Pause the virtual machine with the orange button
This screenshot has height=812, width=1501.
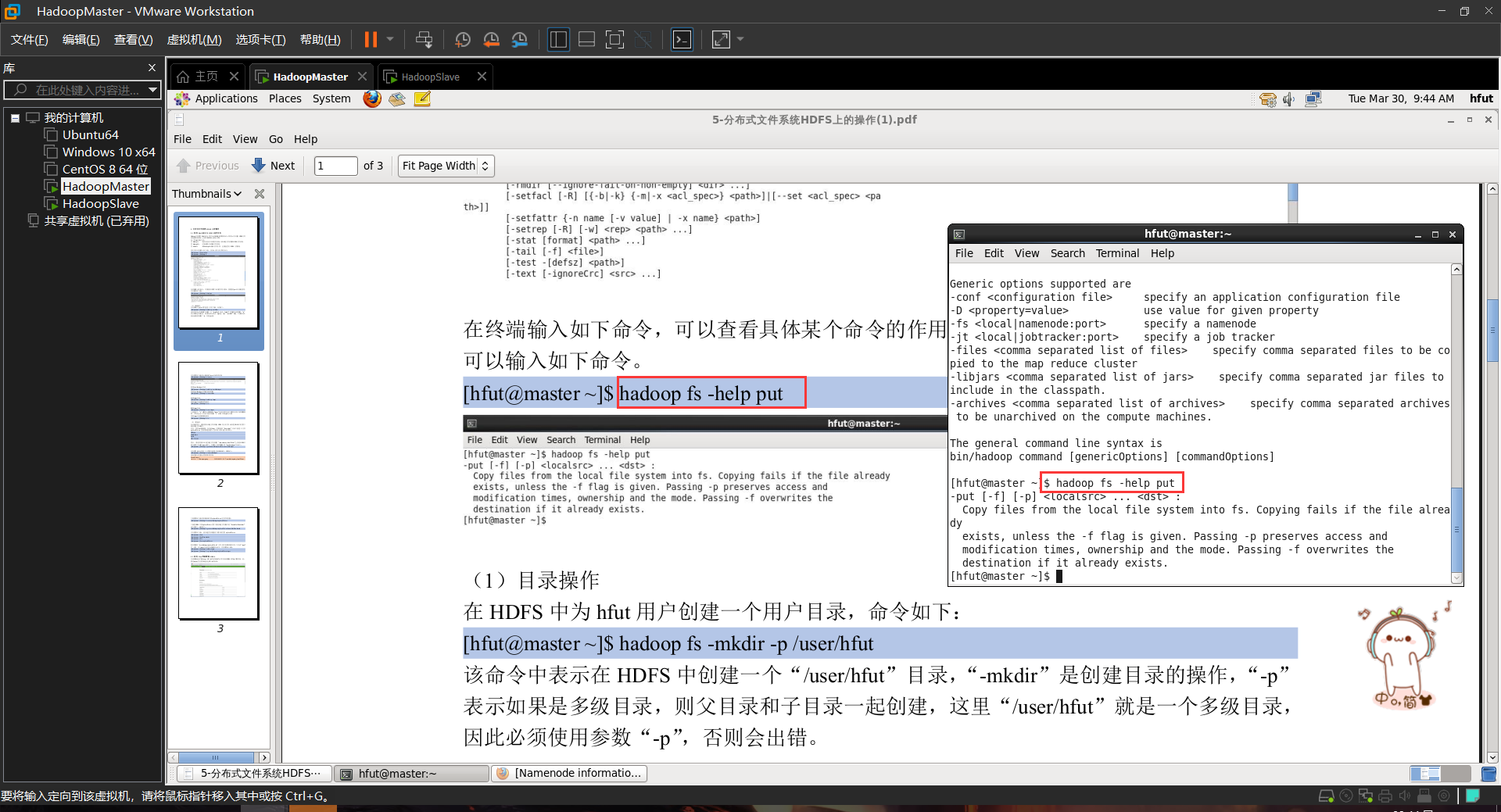(x=371, y=39)
